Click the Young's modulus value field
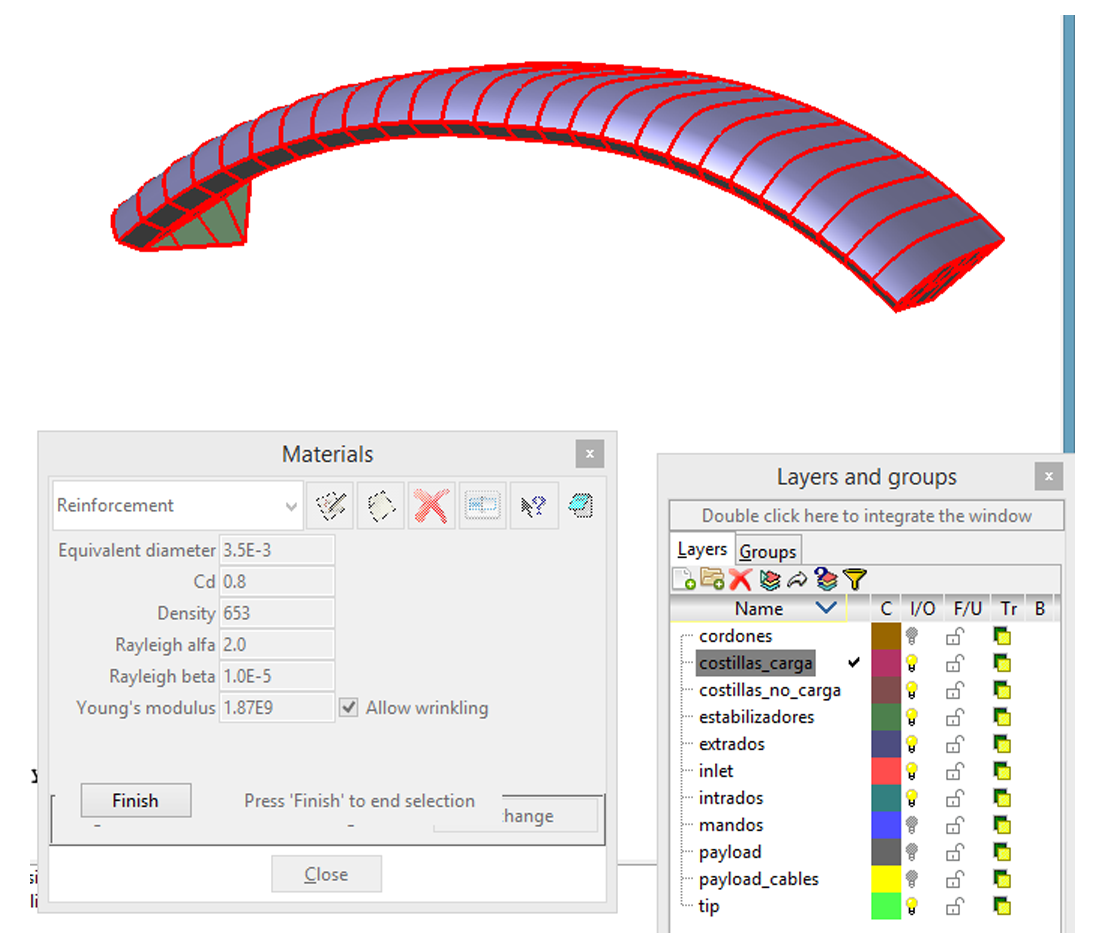This screenshot has height=949, width=1105. click(x=276, y=708)
